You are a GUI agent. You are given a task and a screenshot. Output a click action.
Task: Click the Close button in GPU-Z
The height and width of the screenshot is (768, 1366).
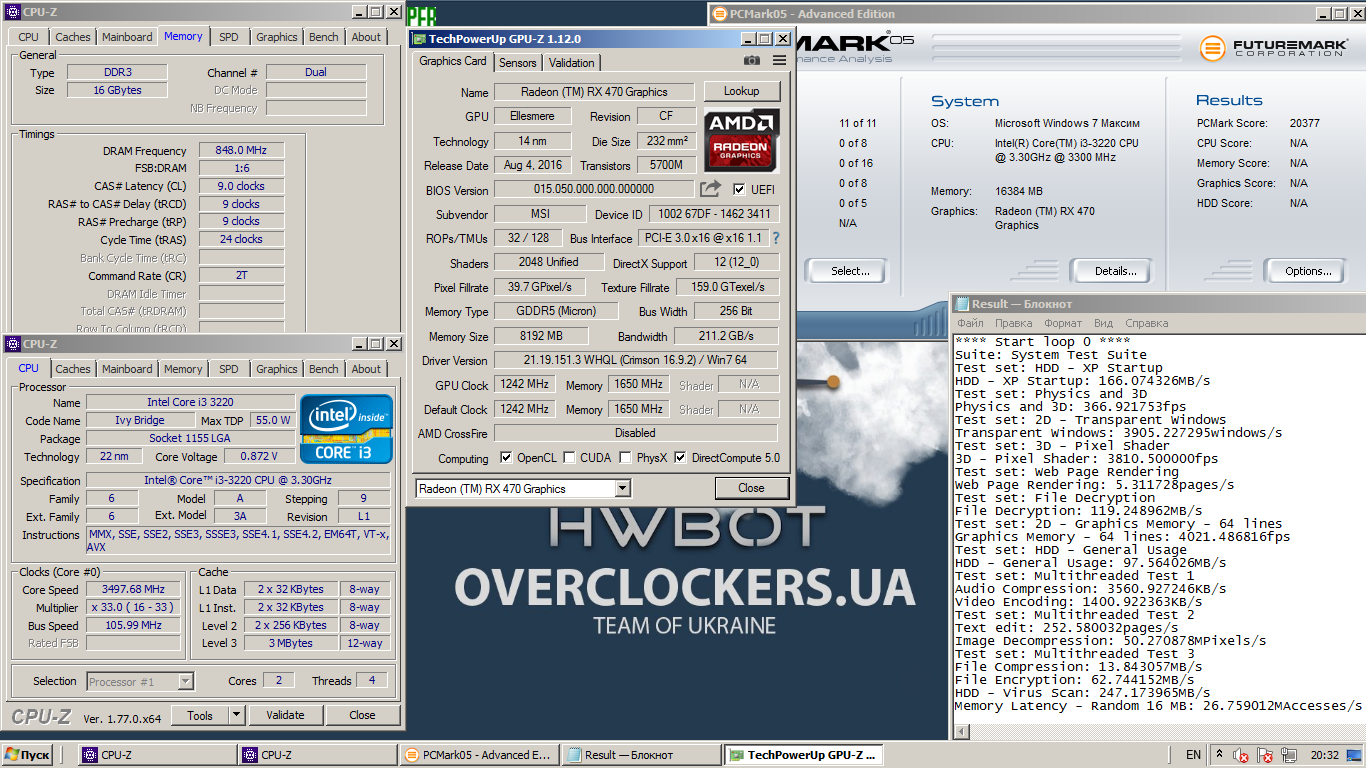(751, 488)
